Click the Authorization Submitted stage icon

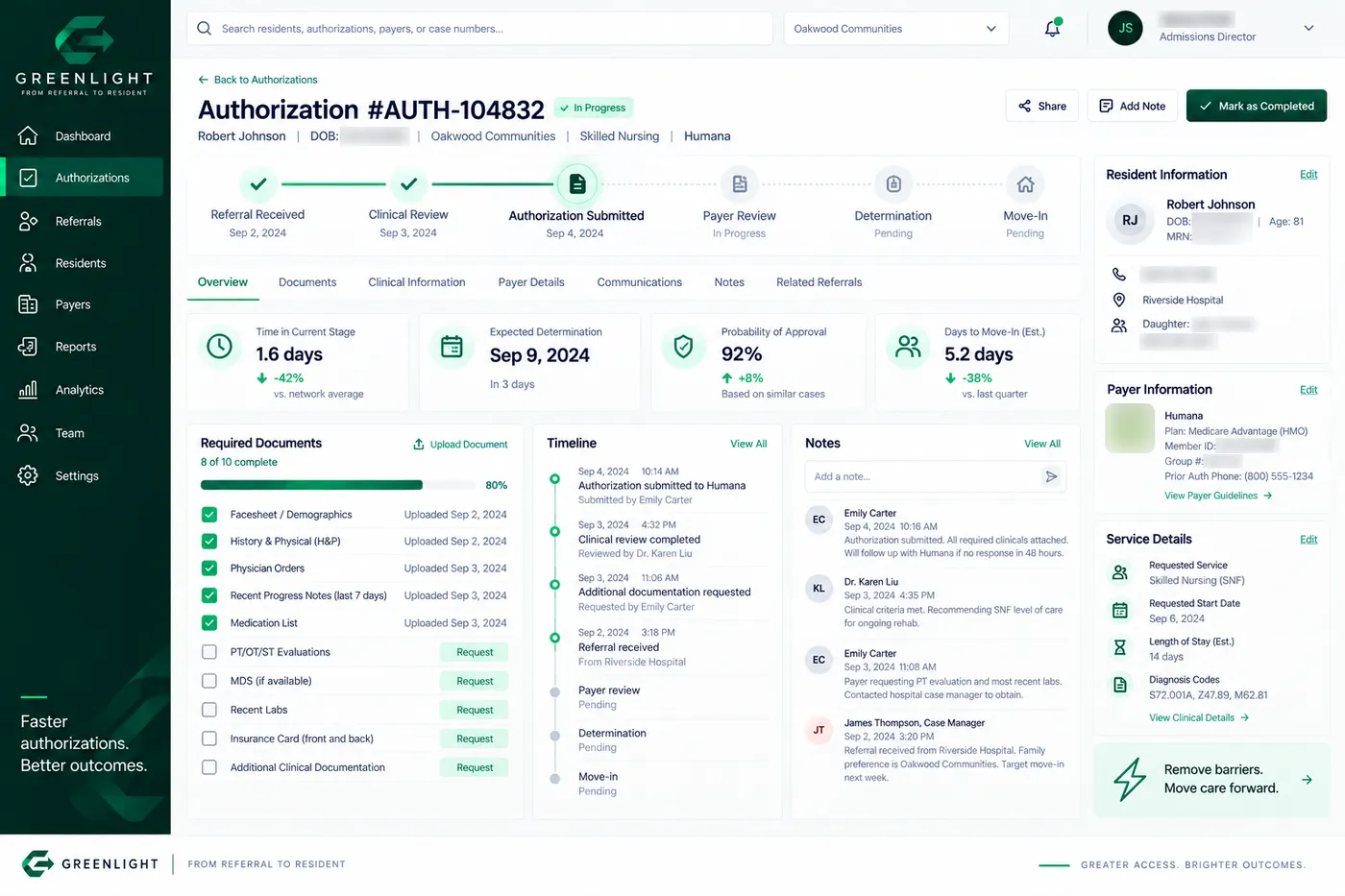point(577,183)
